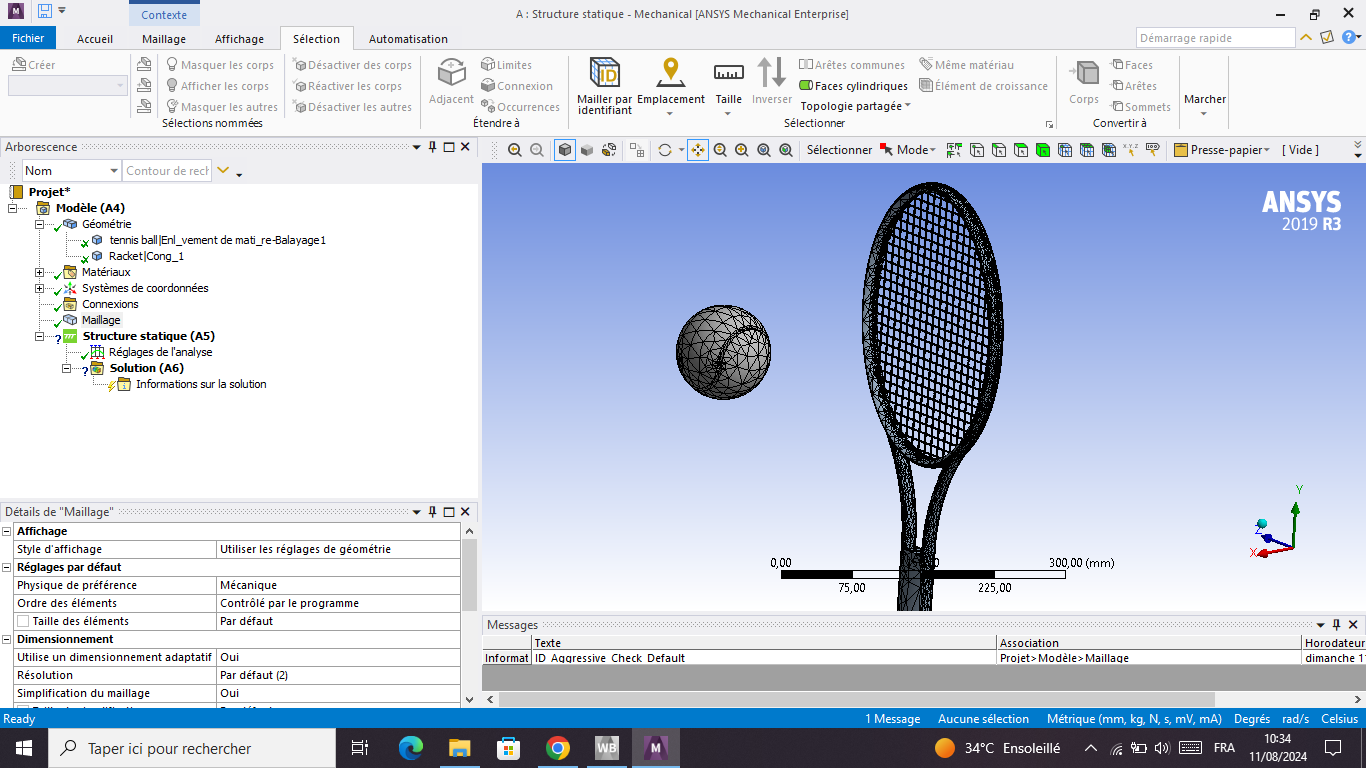Image resolution: width=1366 pixels, height=768 pixels.
Task: Click the shaded exterior with edges cube icon
Action: pos(565,150)
